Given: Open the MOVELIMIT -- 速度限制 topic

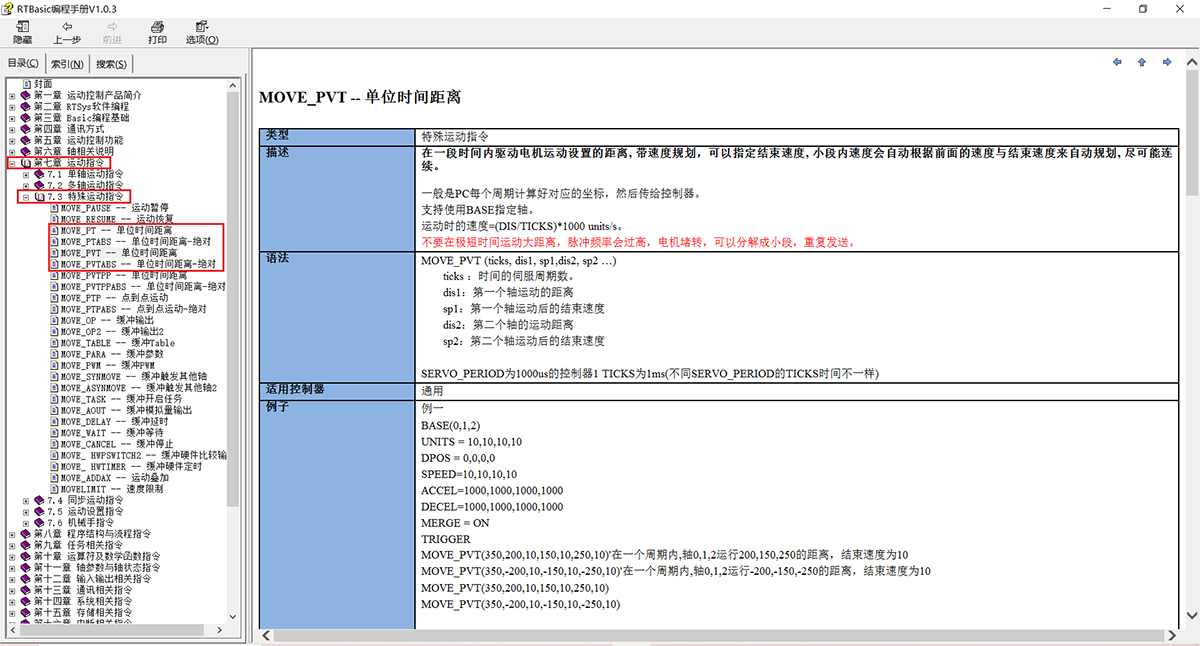Looking at the screenshot, I should pos(113,489).
